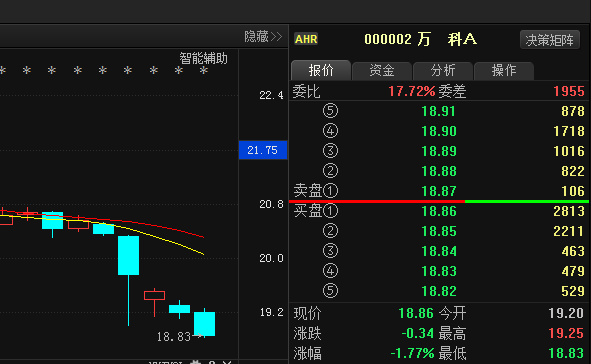
Task: Click circled 4 icon at sell price 18.90
Action: tap(331, 131)
